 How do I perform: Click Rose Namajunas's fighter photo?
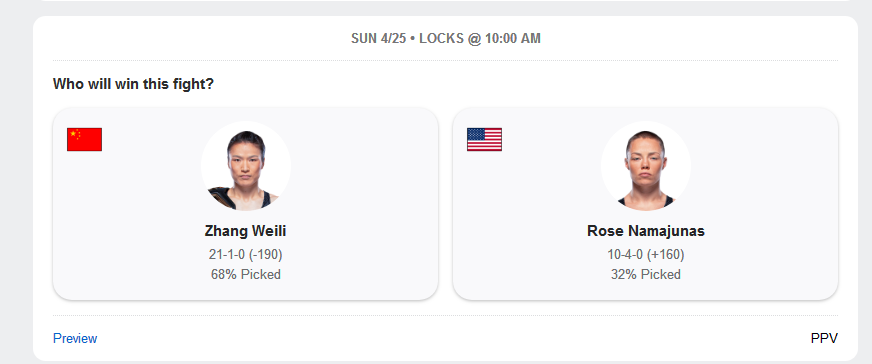[x=646, y=166]
